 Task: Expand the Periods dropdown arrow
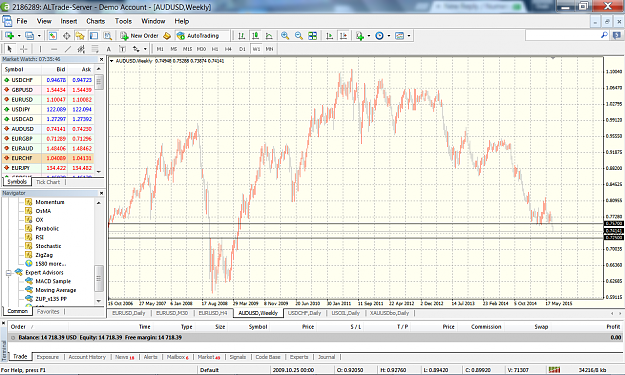(389, 36)
